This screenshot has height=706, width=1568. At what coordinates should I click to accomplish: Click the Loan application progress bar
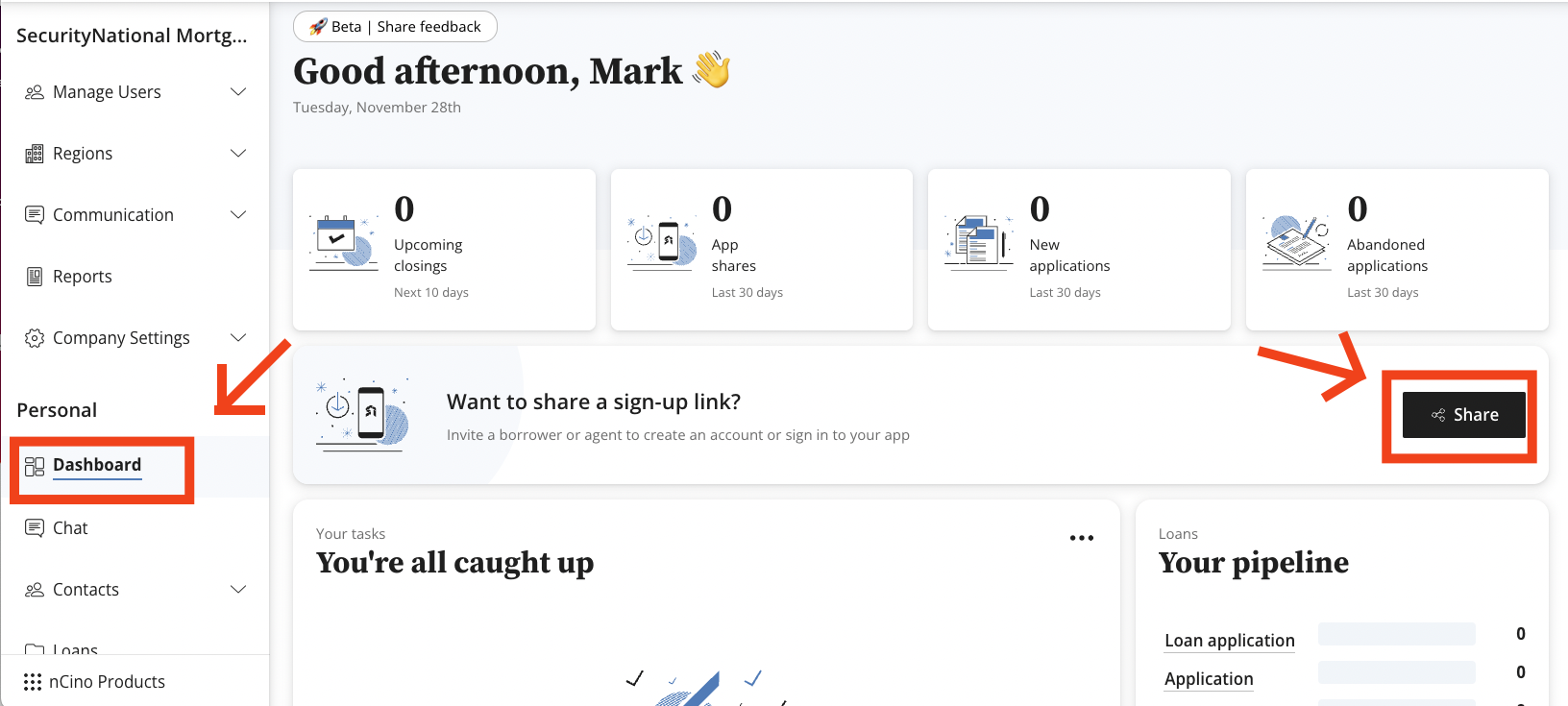[x=1396, y=634]
